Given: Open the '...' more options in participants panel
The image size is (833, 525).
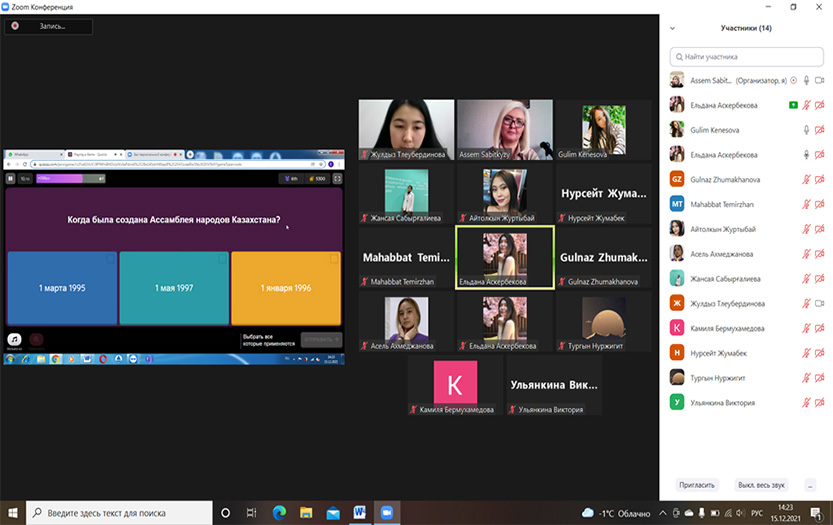Looking at the screenshot, I should (810, 485).
